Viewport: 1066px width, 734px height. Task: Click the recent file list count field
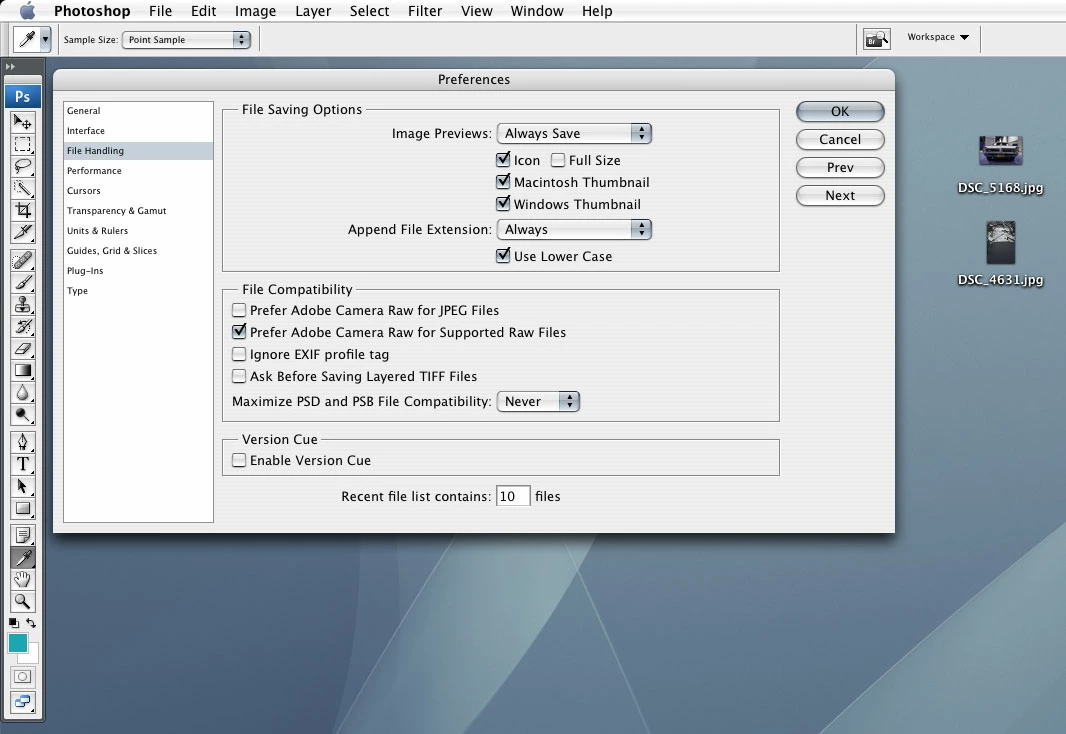pos(513,496)
